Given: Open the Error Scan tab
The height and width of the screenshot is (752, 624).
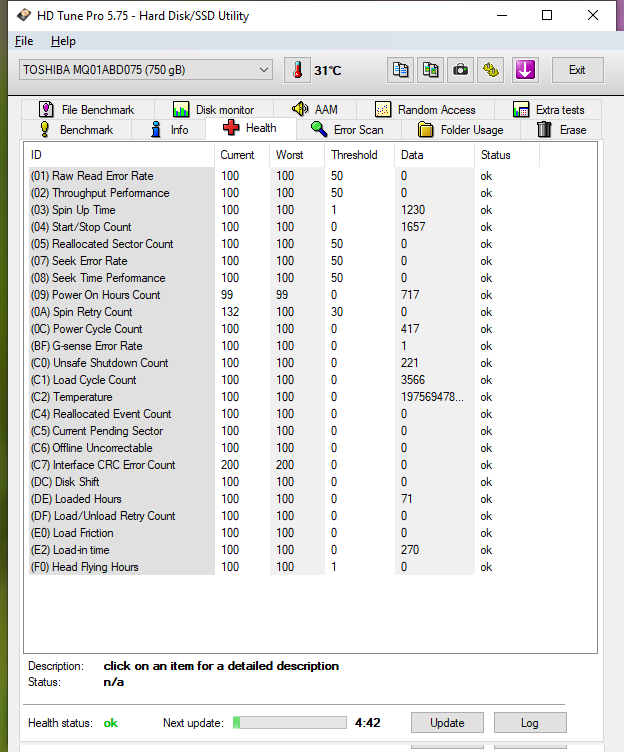Looking at the screenshot, I should point(349,130).
